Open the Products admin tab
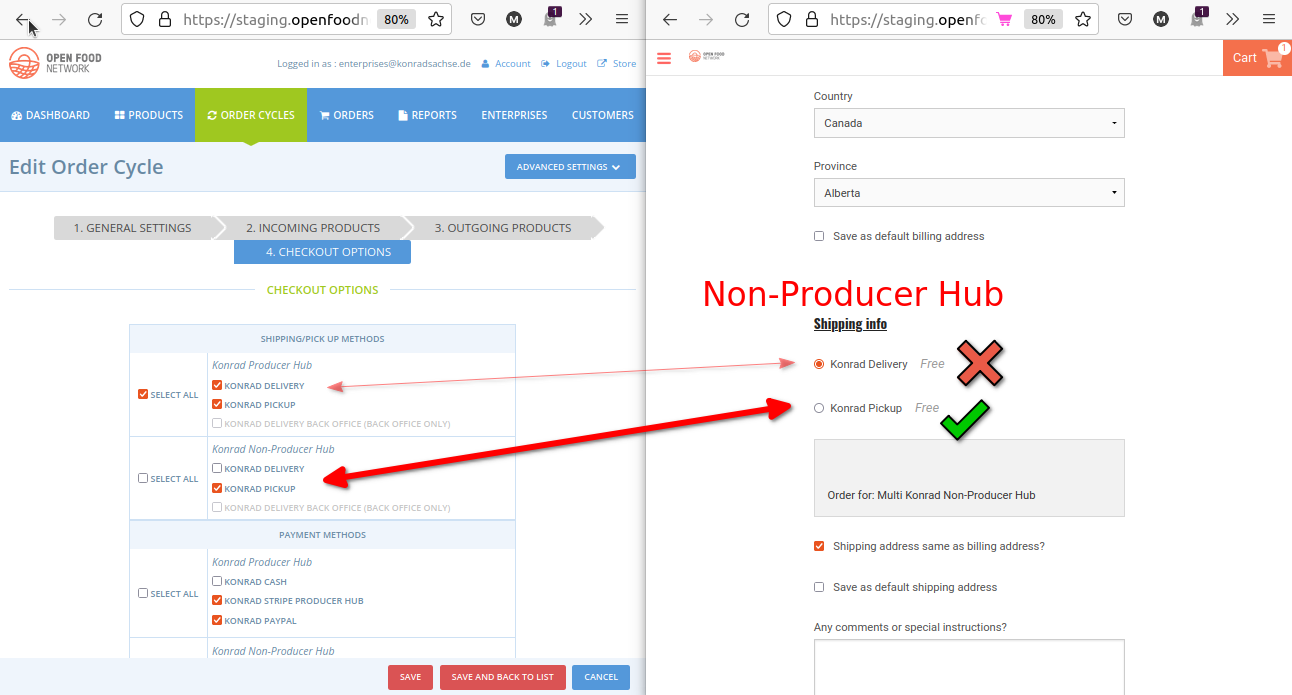This screenshot has height=695, width=1292. (148, 115)
